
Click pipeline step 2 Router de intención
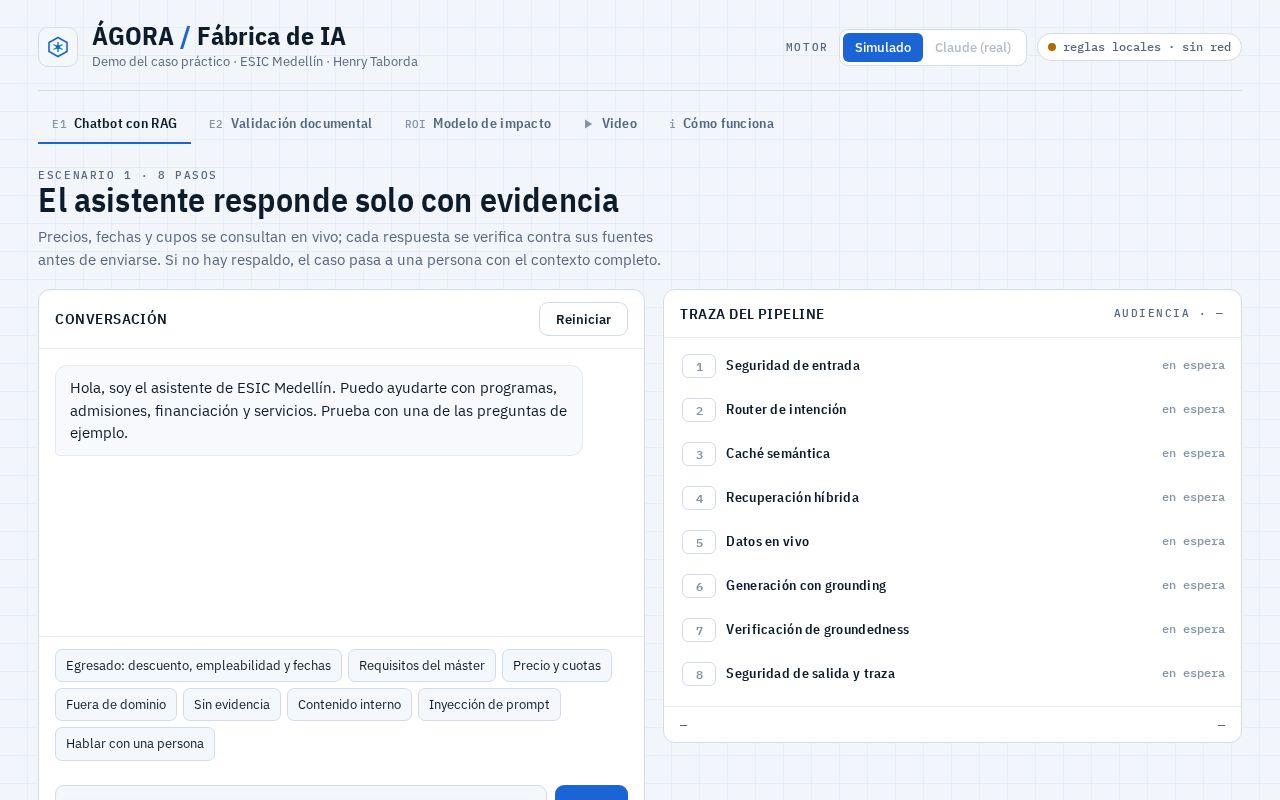click(x=953, y=410)
